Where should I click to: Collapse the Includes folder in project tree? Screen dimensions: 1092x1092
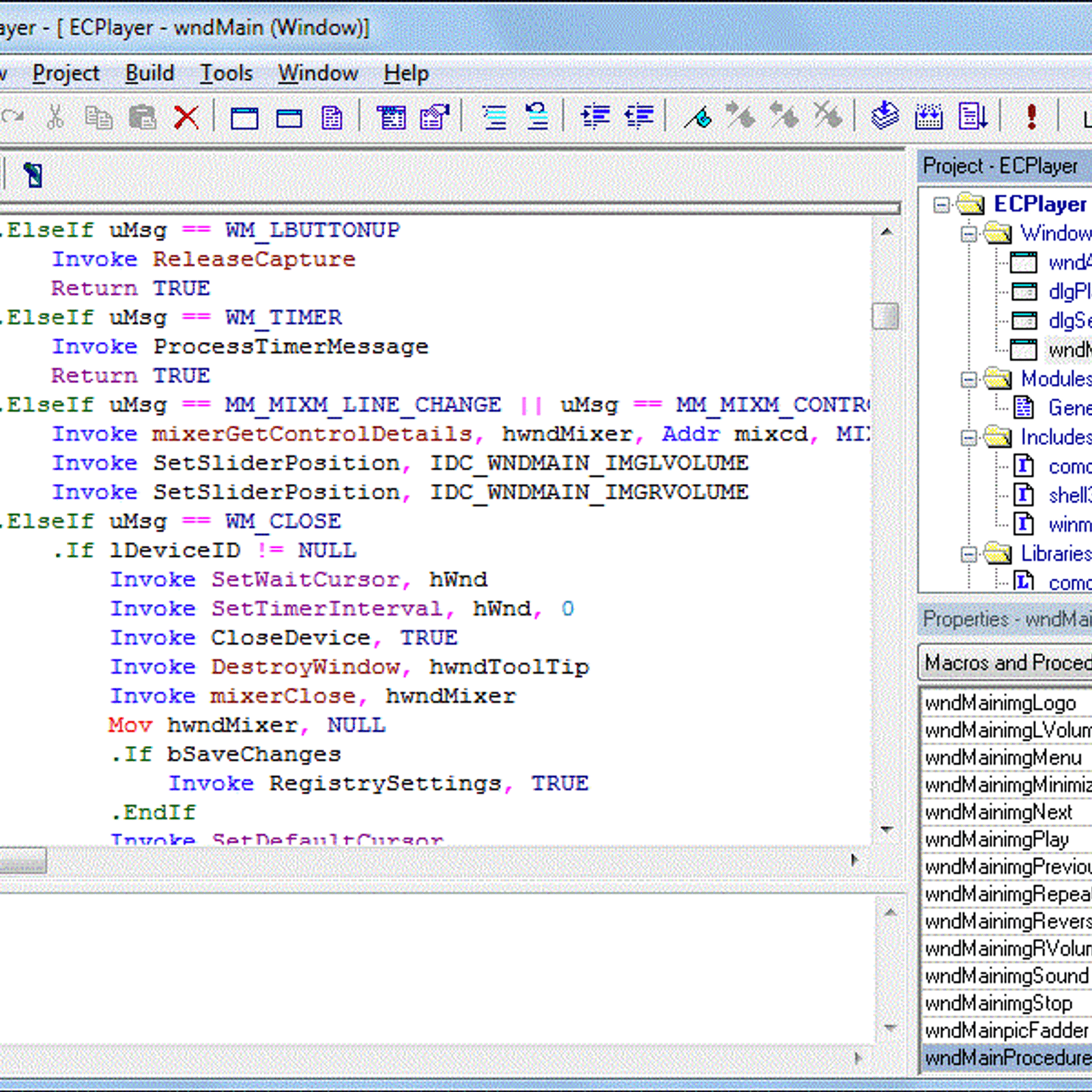pos(968,437)
